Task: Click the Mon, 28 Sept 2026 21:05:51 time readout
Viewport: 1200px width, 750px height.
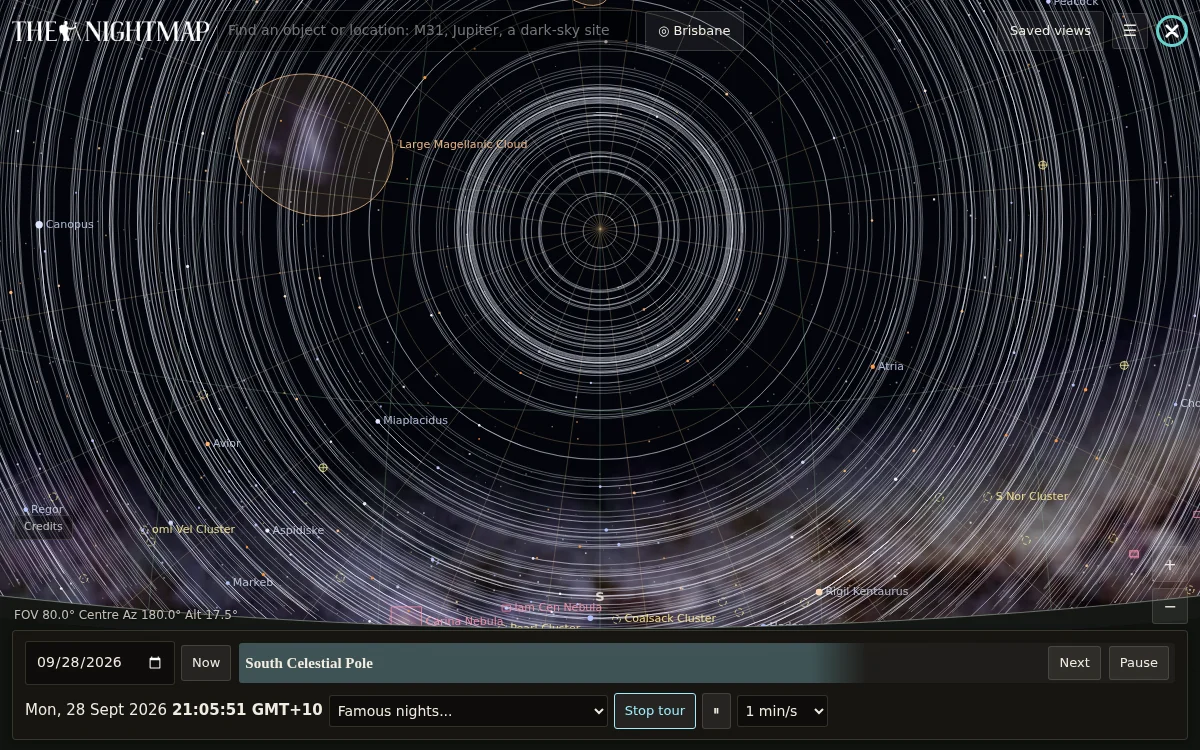Action: point(174,710)
